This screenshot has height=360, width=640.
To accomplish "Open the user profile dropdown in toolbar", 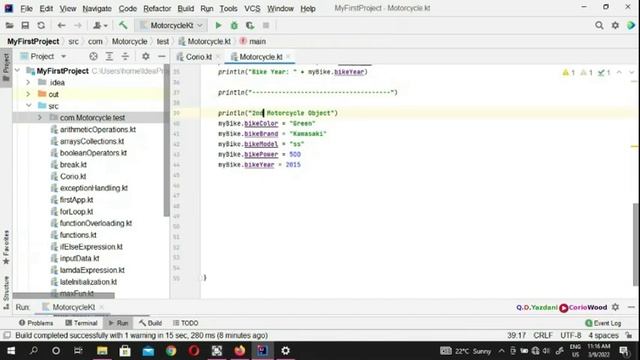I will coord(100,25).
